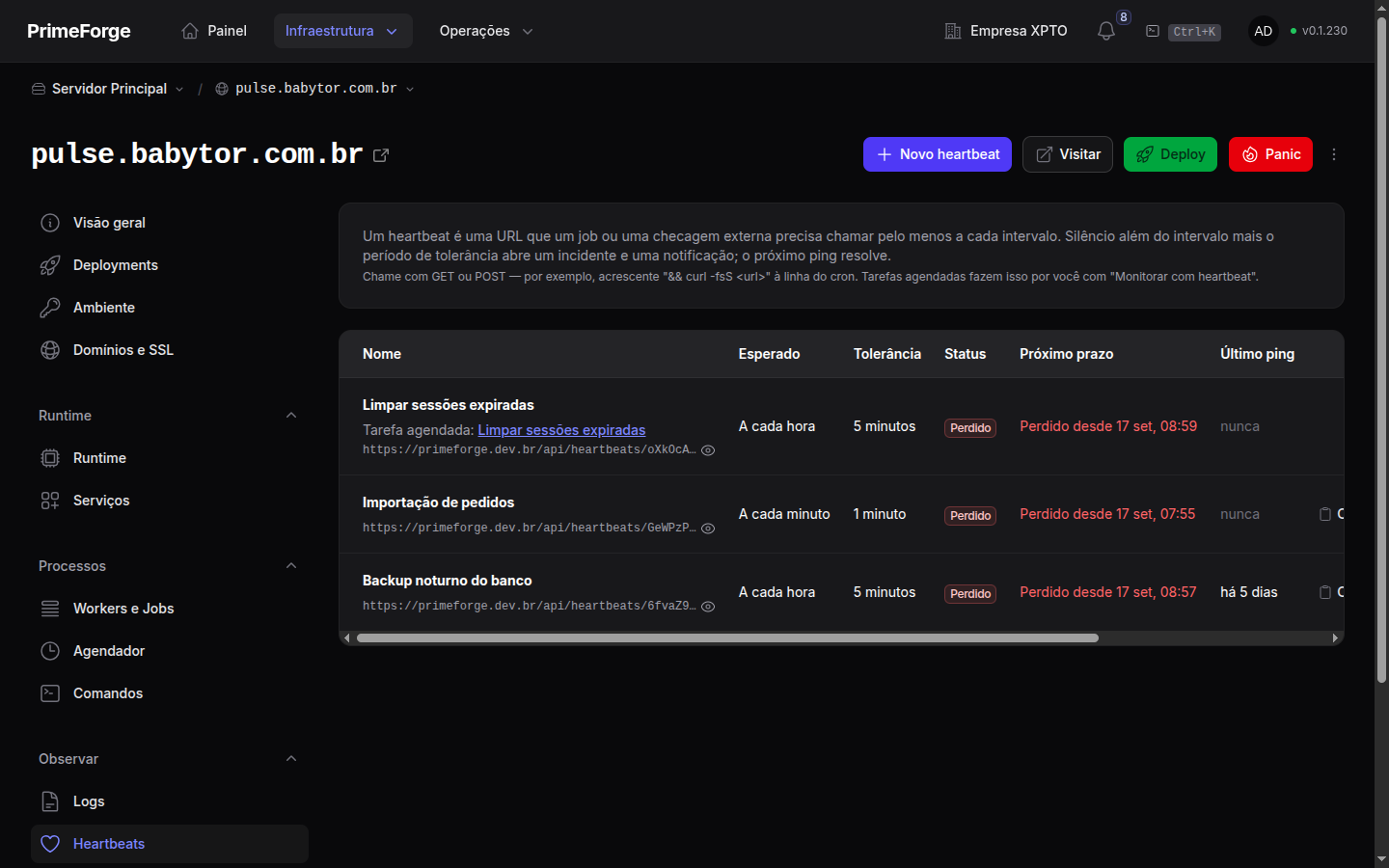Collapse the Runtime sidebar section

point(291,416)
